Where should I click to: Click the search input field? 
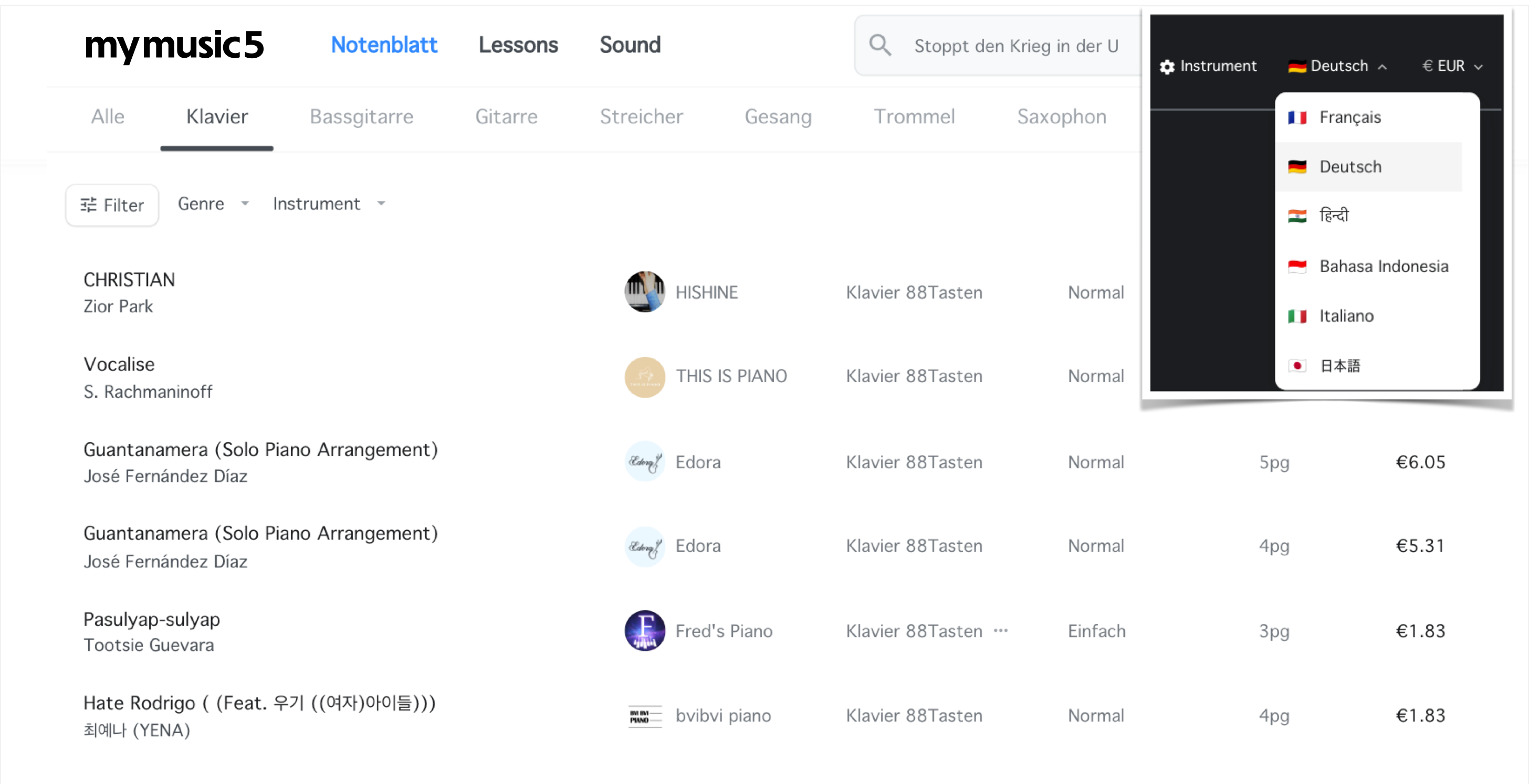tap(1016, 46)
